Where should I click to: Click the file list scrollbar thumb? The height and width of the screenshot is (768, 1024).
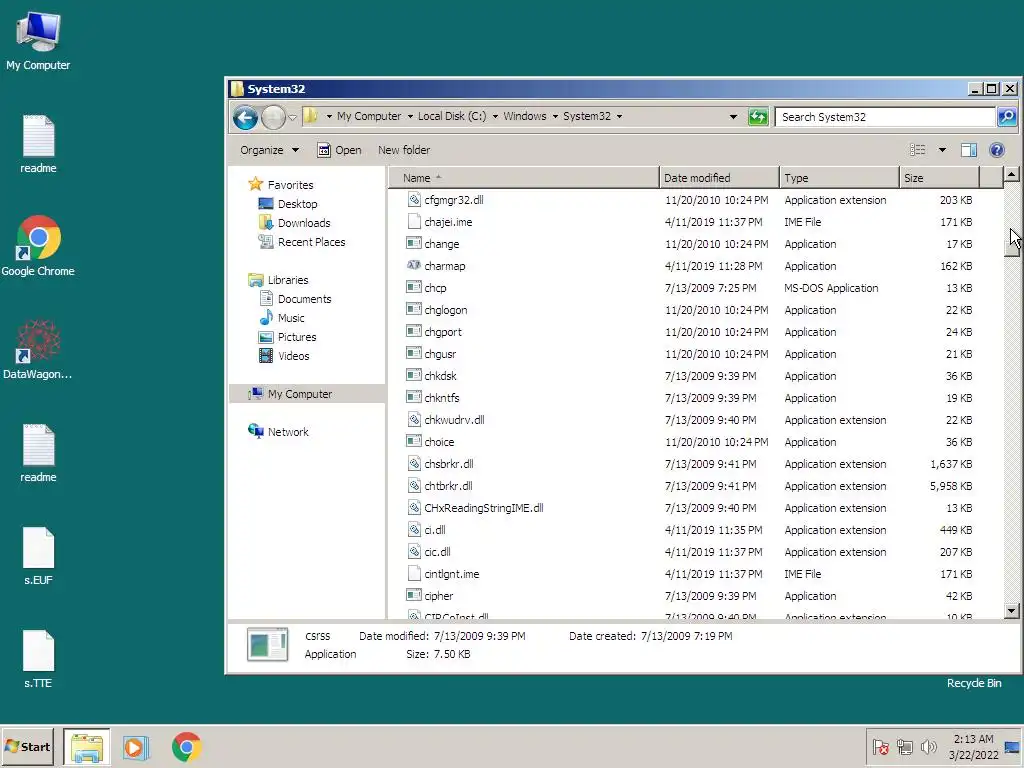(x=1012, y=239)
